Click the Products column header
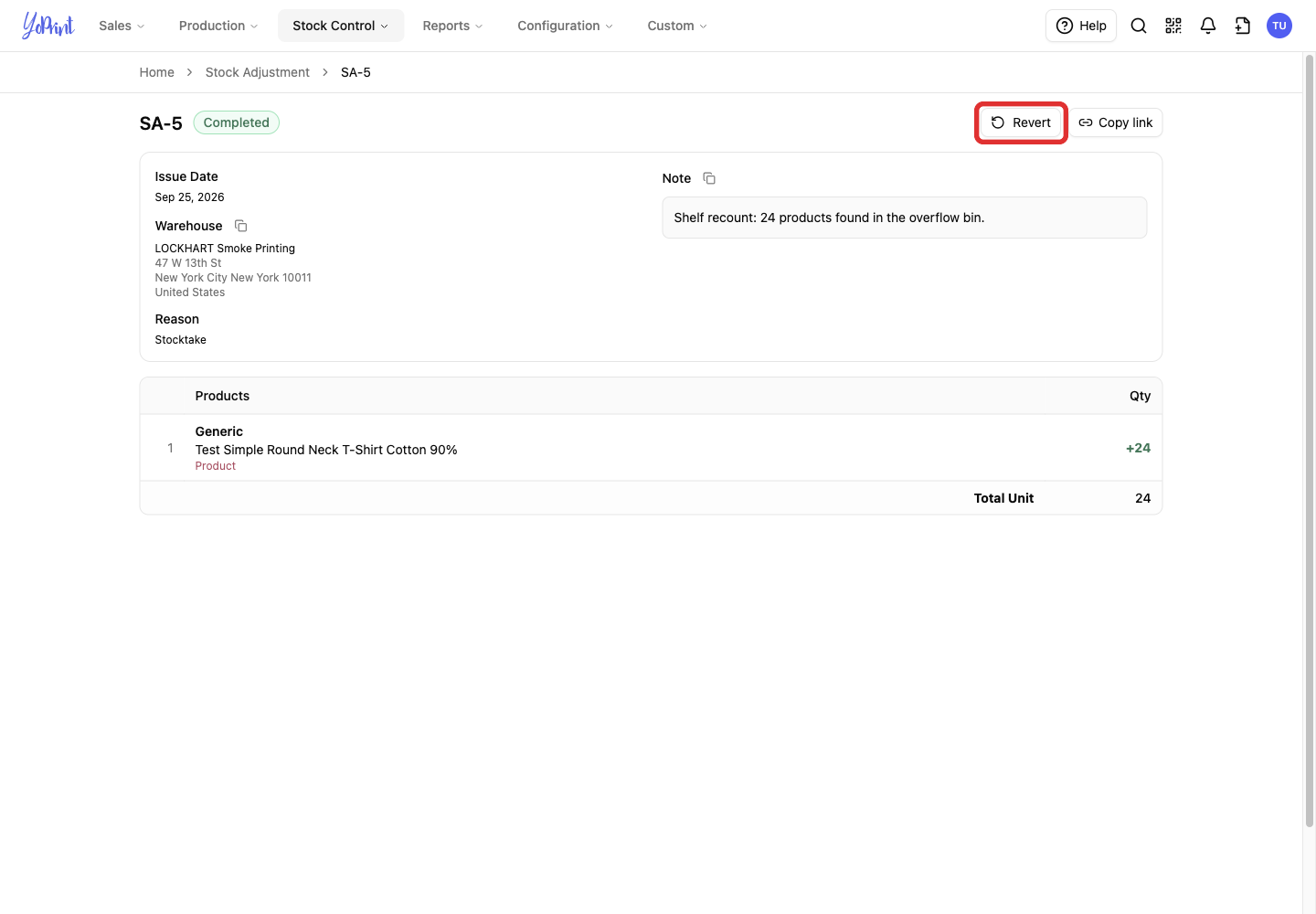This screenshot has width=1316, height=914. 222,396
